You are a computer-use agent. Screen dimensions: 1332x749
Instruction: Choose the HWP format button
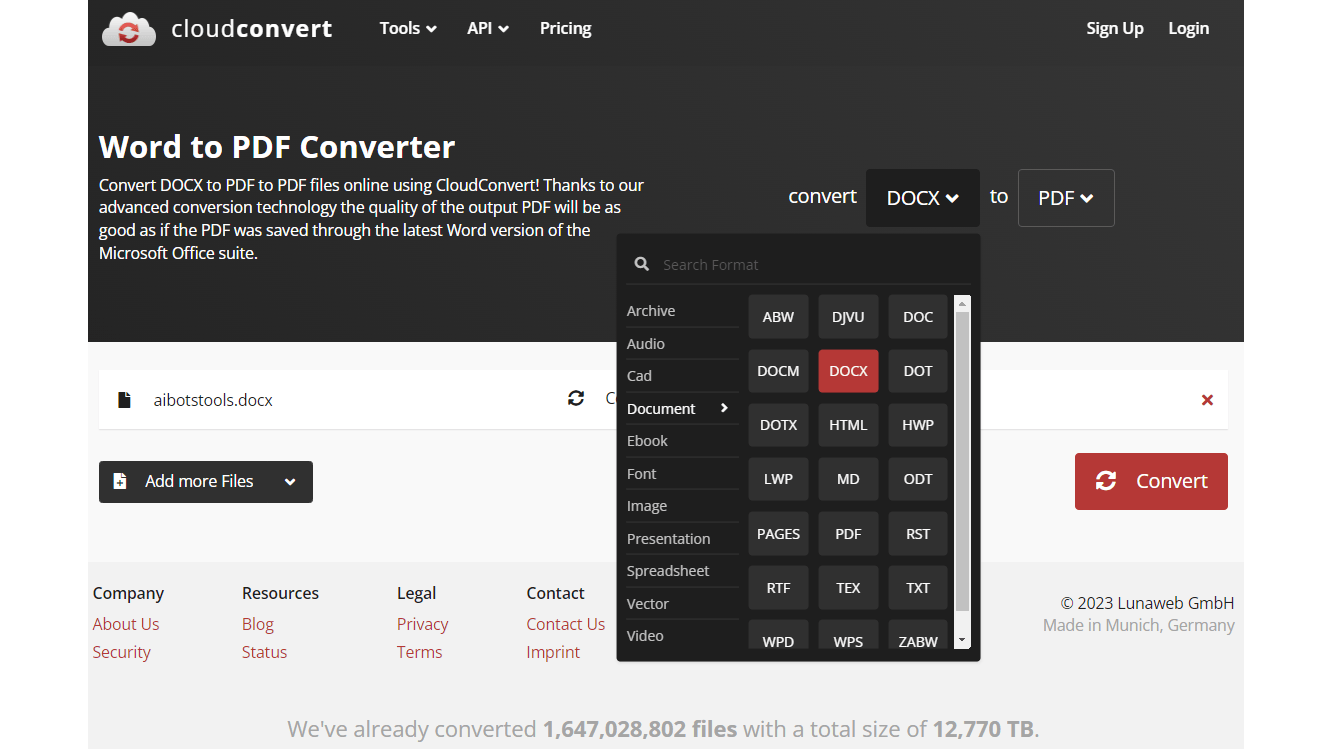918,425
